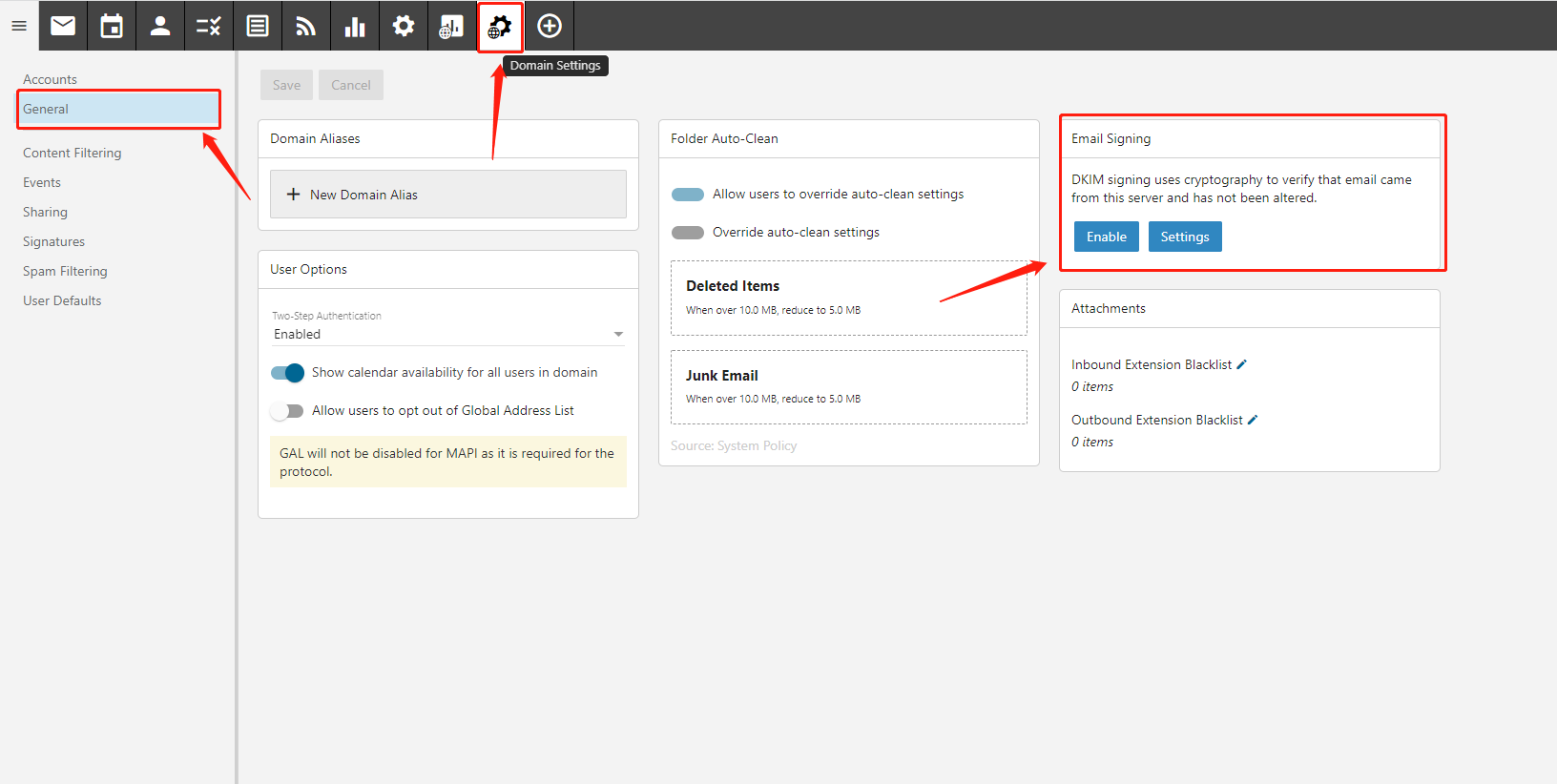Toggle Show calendar availability for all users
Screen dimensions: 1557x784
coord(287,373)
